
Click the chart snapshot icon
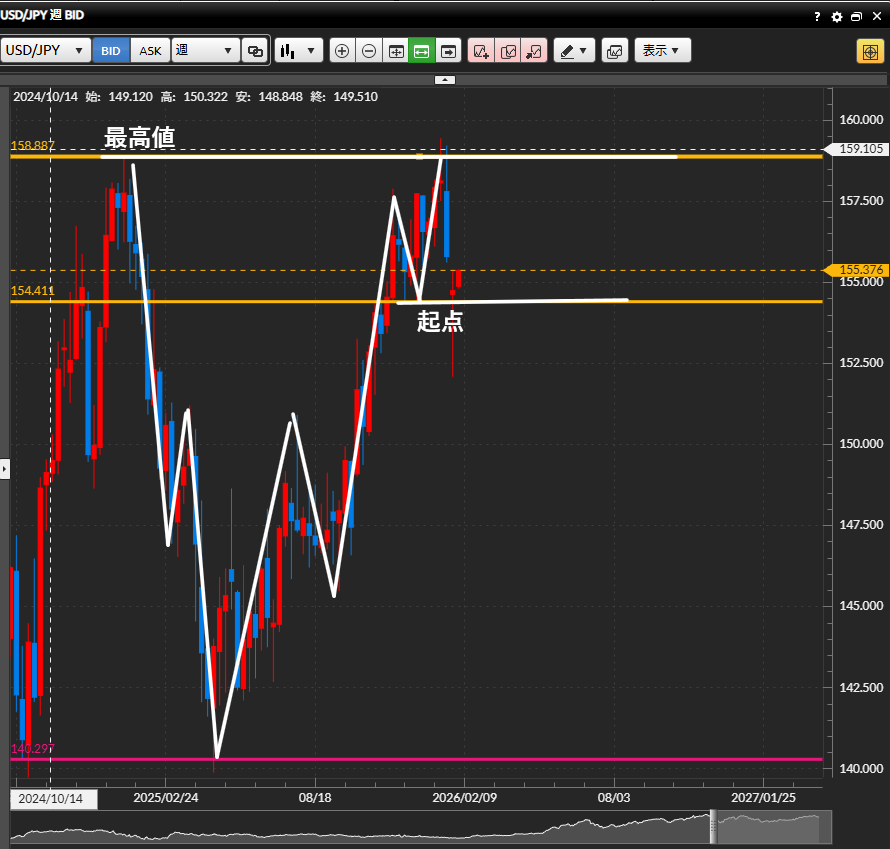point(614,51)
